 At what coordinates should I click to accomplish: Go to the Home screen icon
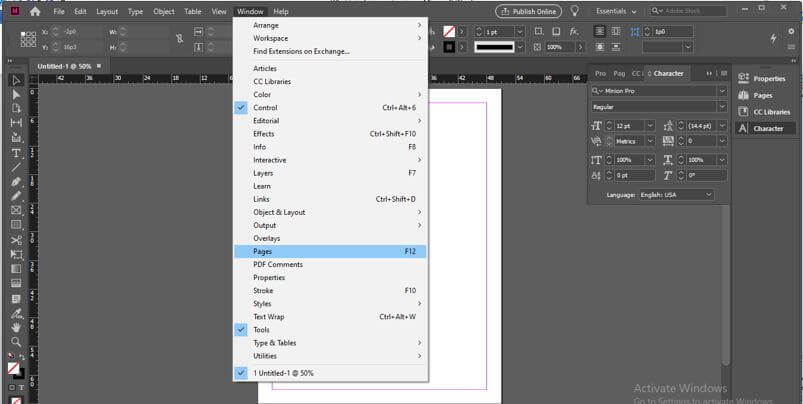35,11
